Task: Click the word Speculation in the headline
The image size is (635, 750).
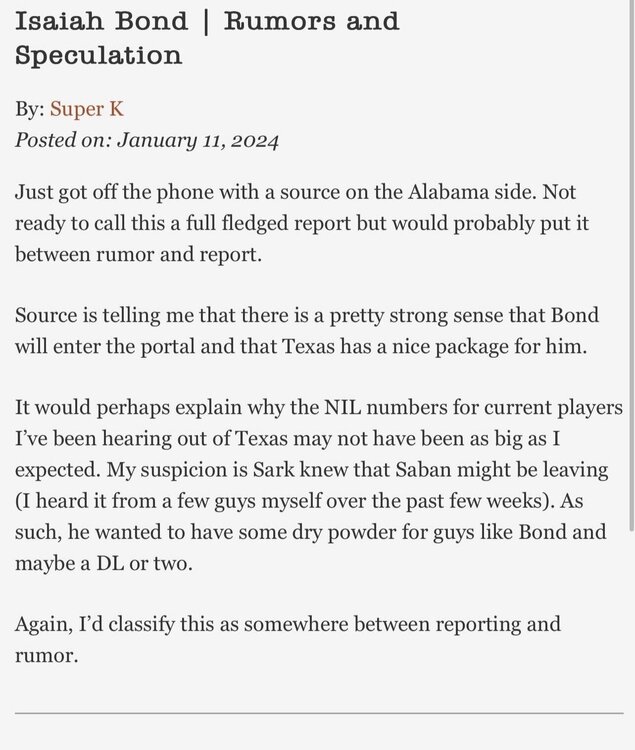Action: [98, 55]
